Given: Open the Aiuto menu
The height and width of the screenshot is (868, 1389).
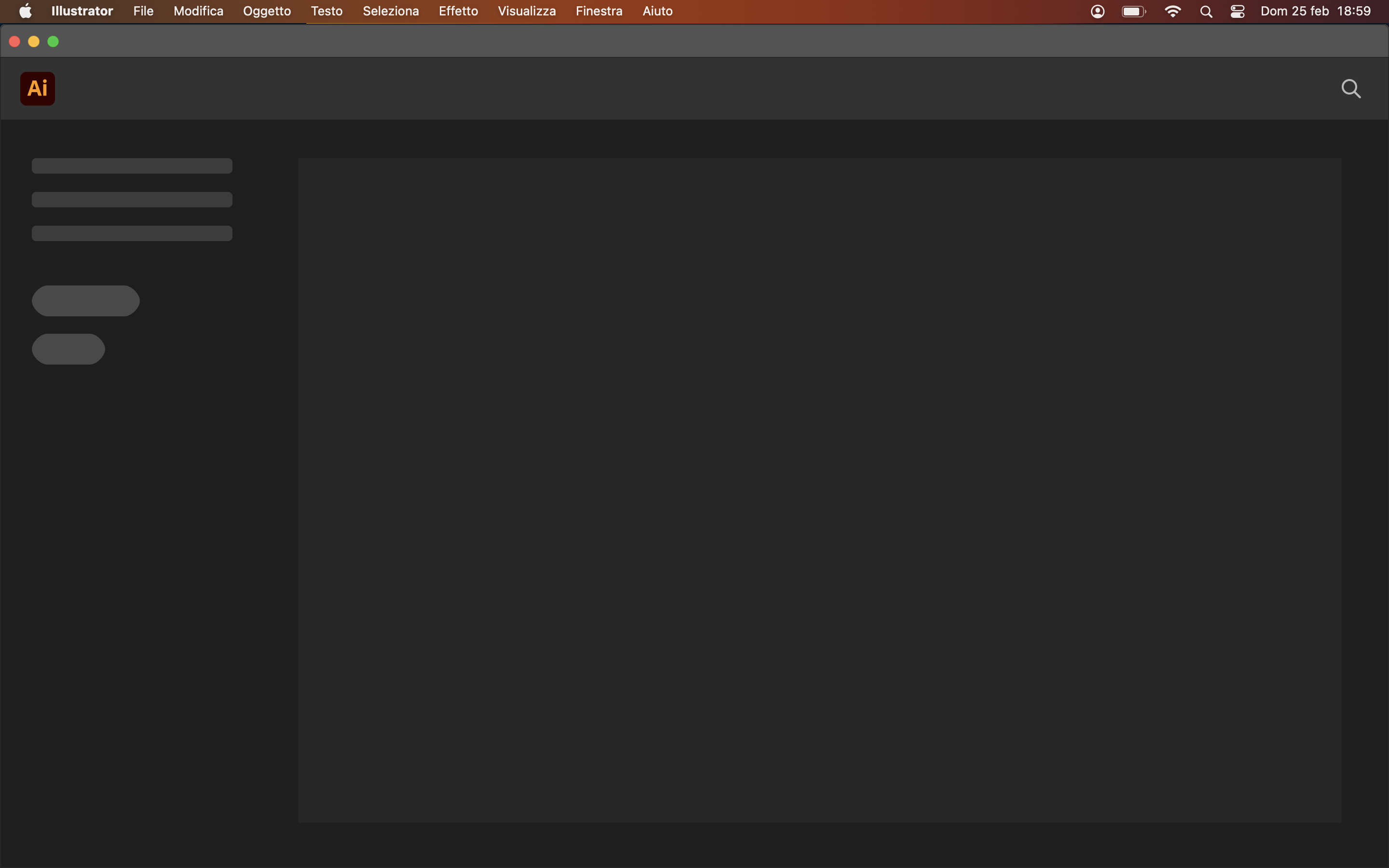Looking at the screenshot, I should (657, 11).
